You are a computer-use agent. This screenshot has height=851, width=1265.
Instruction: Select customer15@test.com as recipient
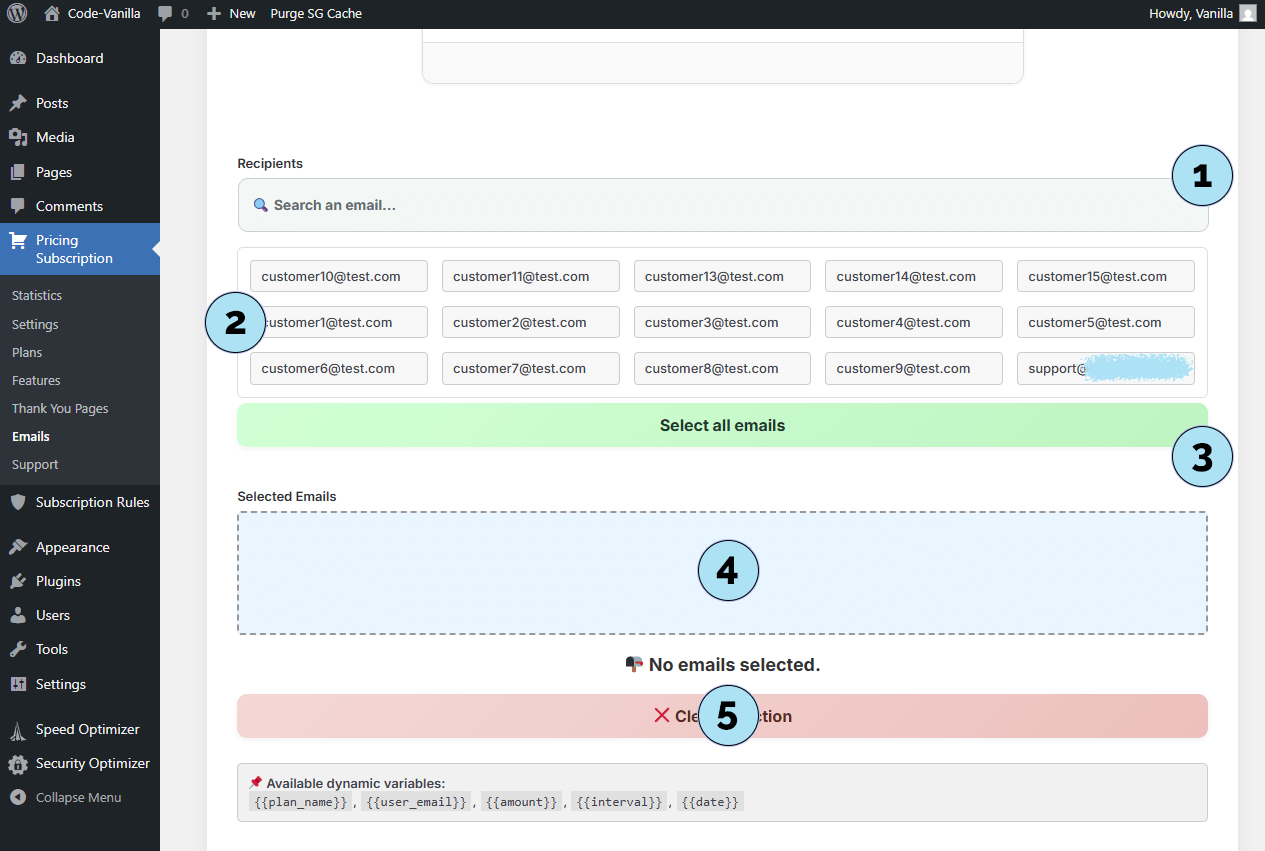[1105, 276]
